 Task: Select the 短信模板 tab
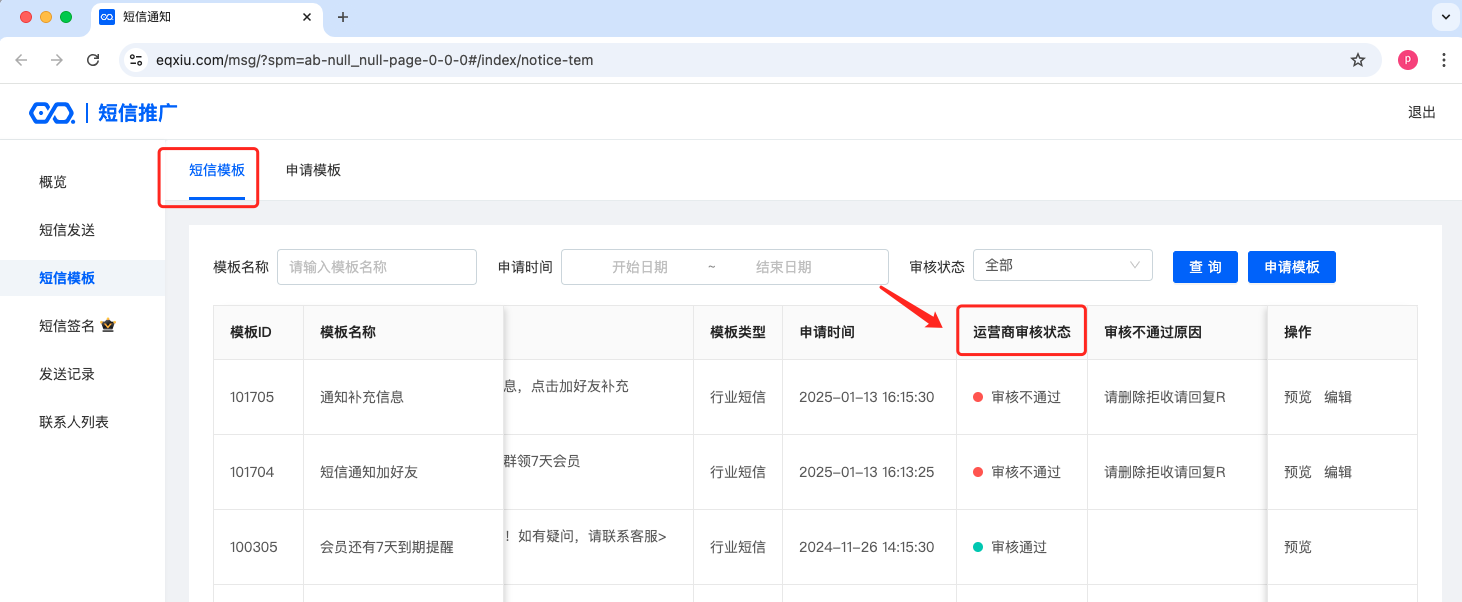(217, 170)
